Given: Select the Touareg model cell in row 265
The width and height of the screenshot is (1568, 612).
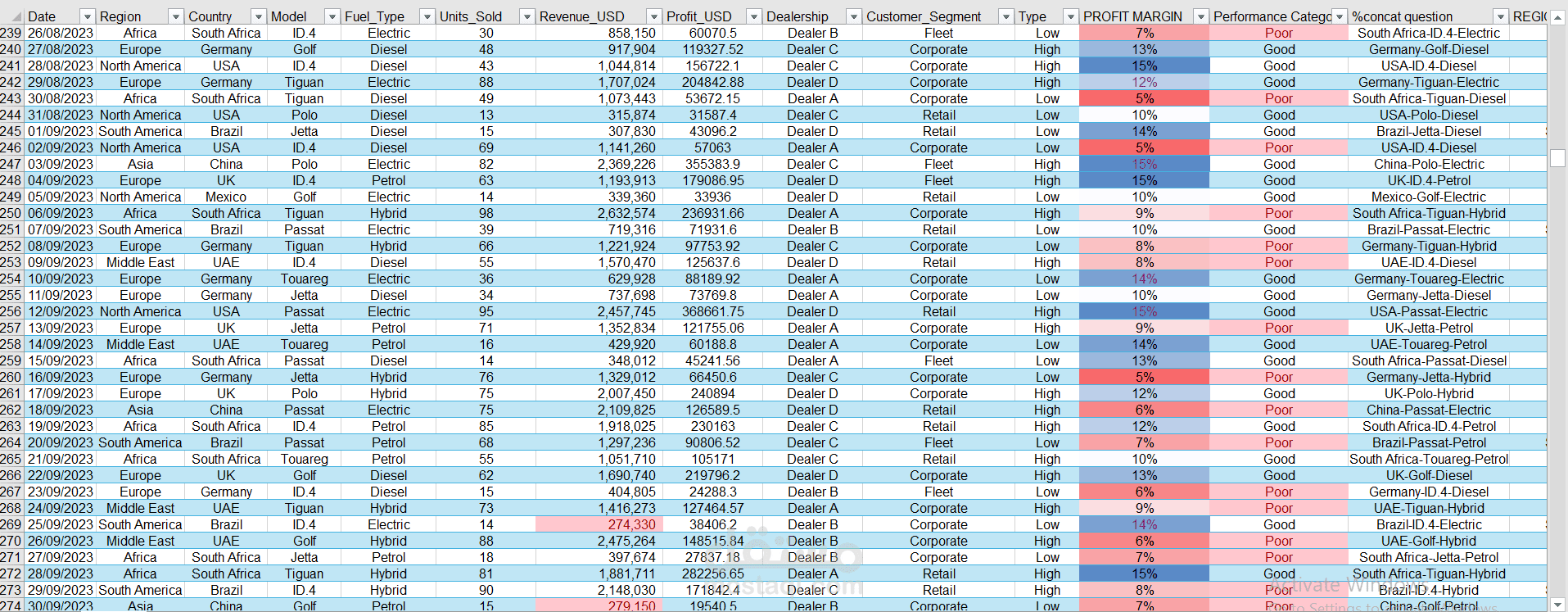Looking at the screenshot, I should click(x=304, y=459).
